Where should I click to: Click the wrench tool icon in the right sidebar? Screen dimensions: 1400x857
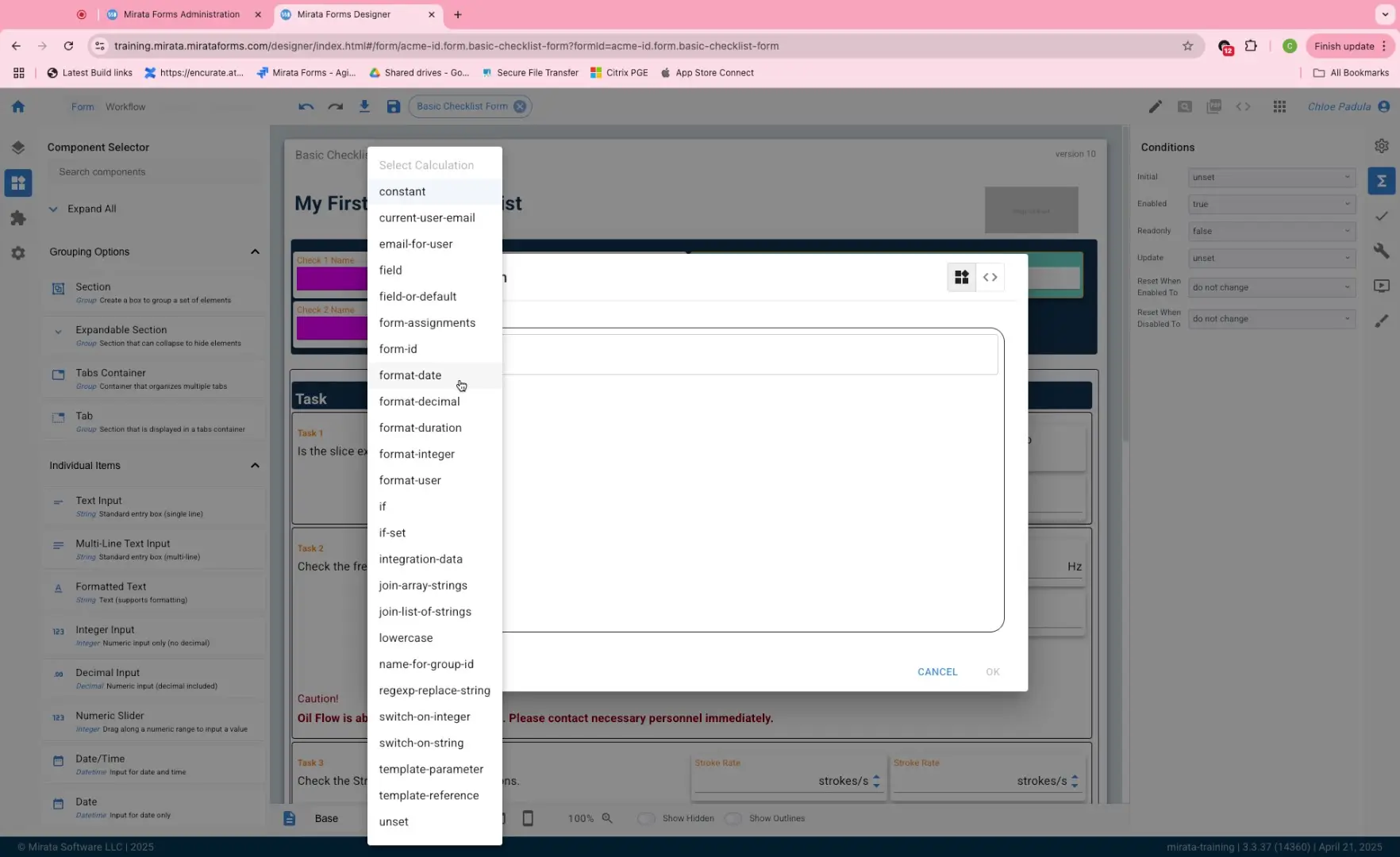(1382, 251)
